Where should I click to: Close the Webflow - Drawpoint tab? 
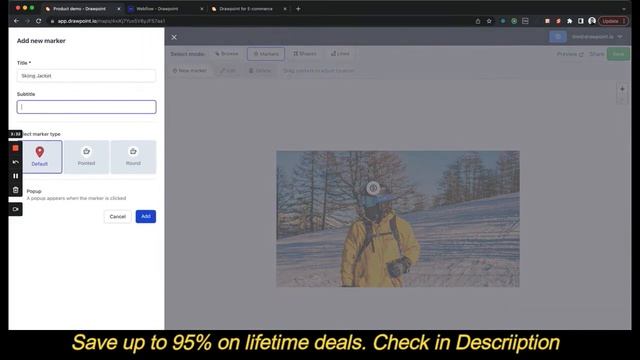point(202,9)
